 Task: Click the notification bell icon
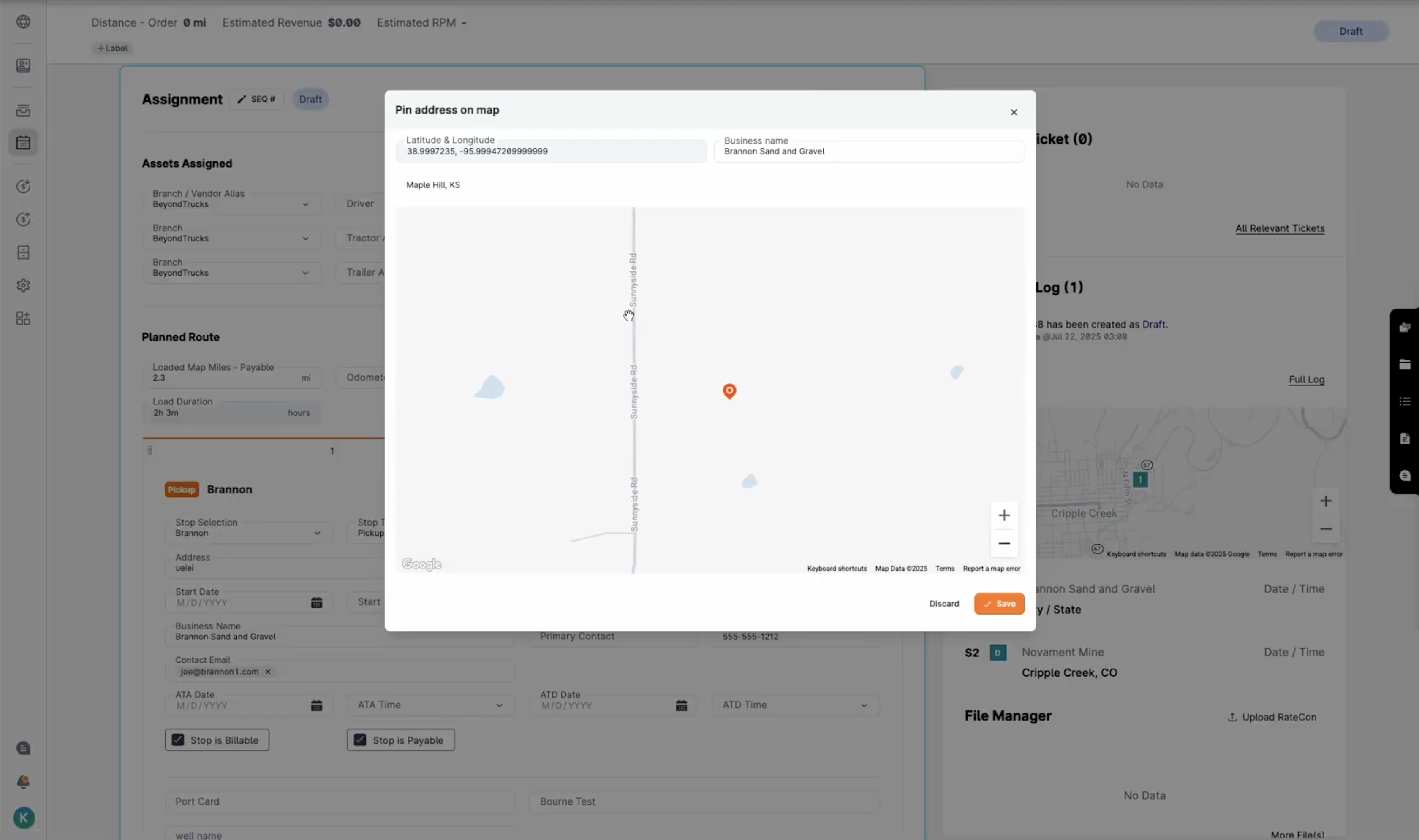(23, 782)
